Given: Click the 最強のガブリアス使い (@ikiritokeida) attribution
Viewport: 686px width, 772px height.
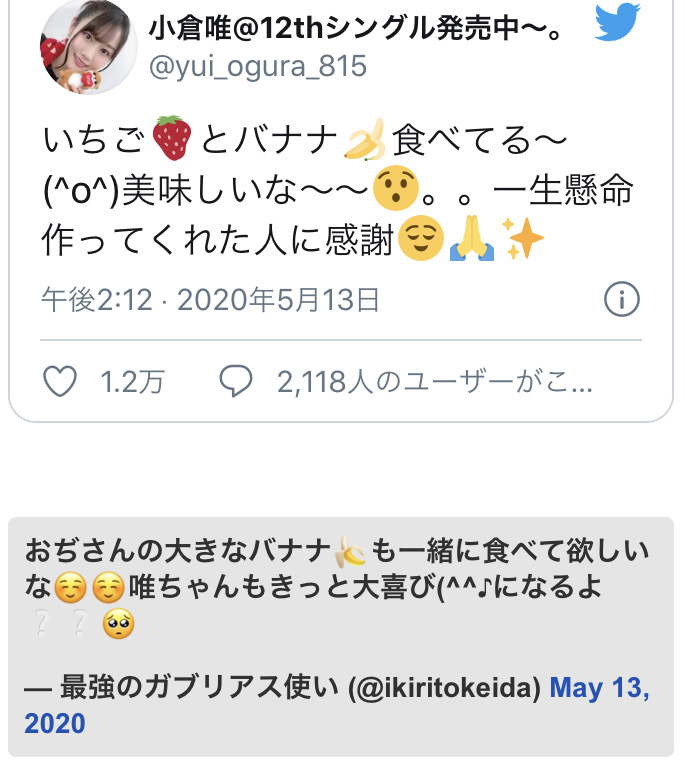Looking at the screenshot, I should tap(300, 687).
